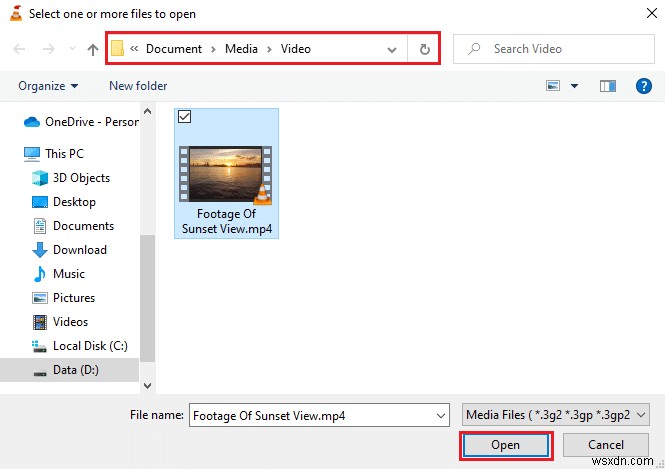
Task: Click the blue Download arrow icon
Action: pyautogui.click(x=40, y=250)
